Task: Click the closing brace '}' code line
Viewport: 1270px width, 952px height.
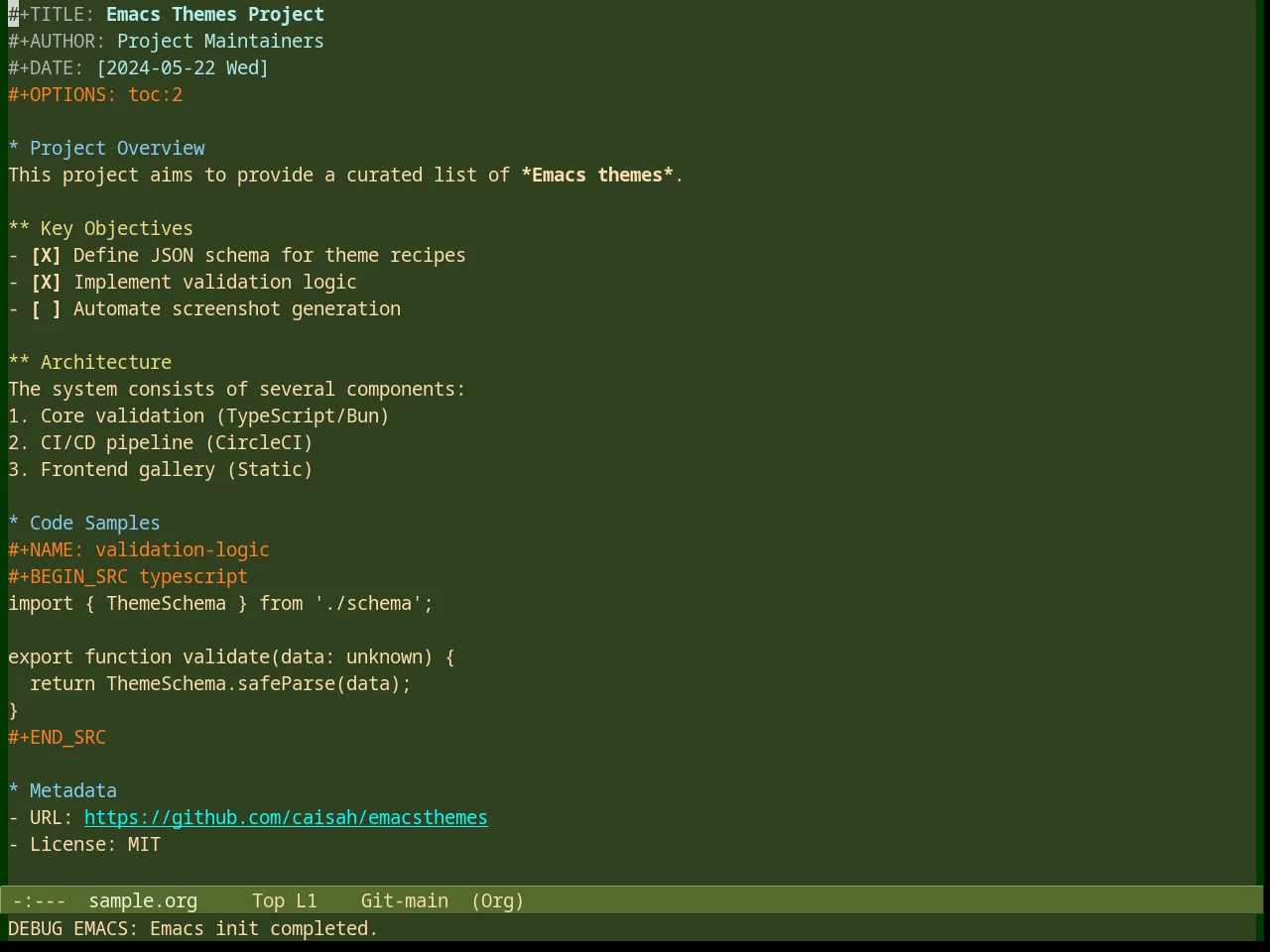Action: pos(13,711)
